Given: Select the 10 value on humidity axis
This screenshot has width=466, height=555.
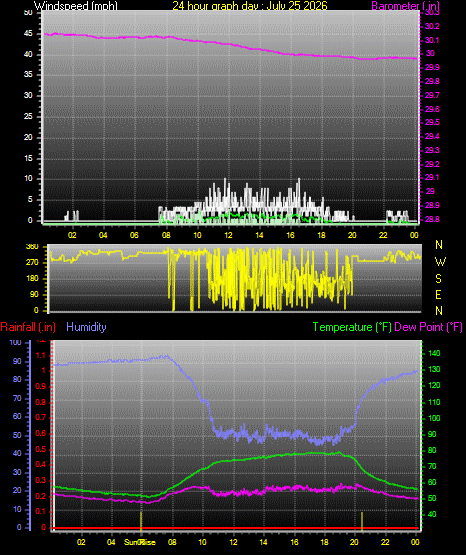Looking at the screenshot, I should [x=17, y=509].
